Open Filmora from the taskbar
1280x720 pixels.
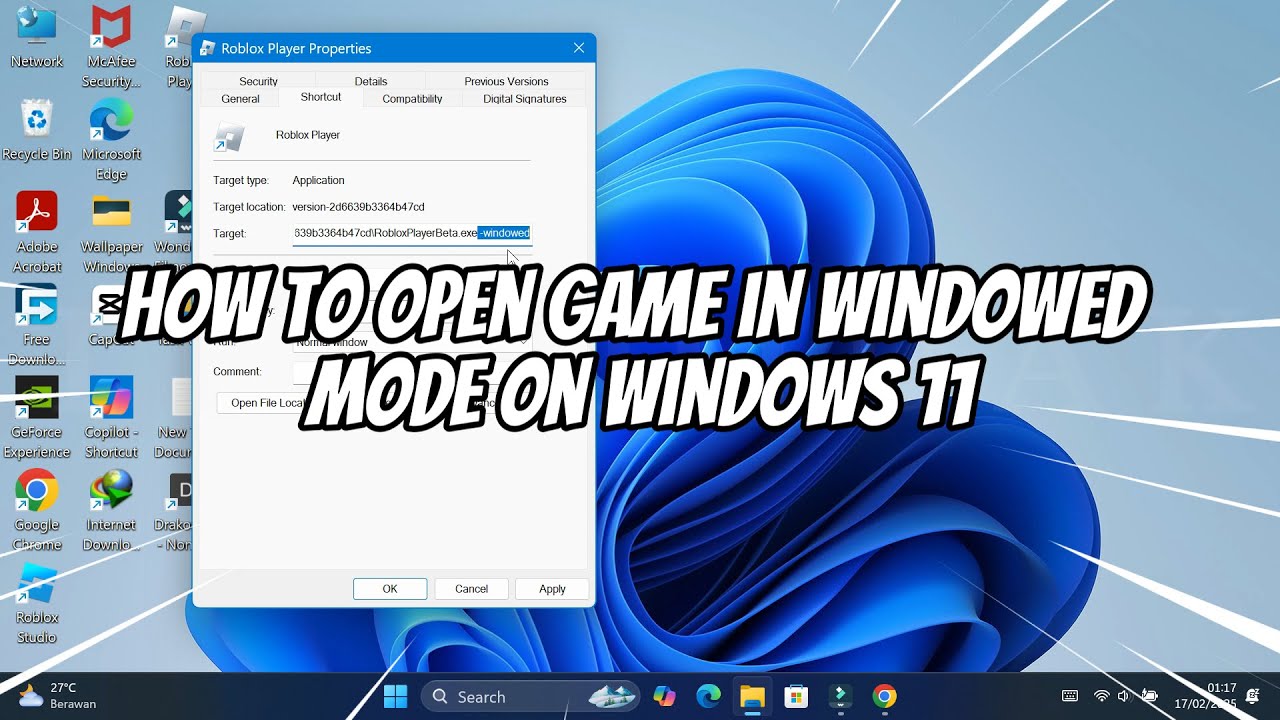pos(840,696)
